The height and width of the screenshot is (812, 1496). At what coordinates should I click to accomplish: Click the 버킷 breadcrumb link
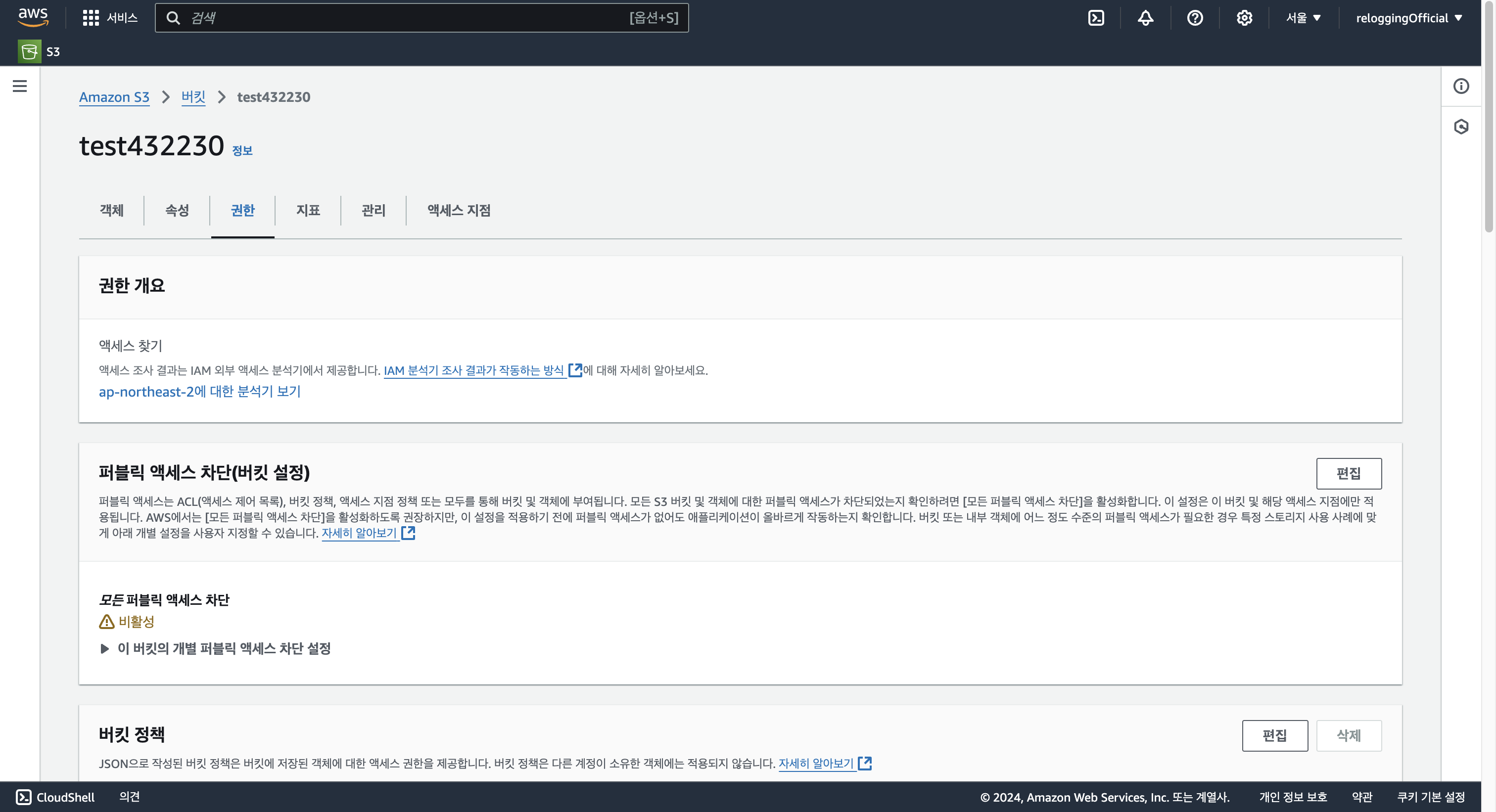pyautogui.click(x=193, y=97)
